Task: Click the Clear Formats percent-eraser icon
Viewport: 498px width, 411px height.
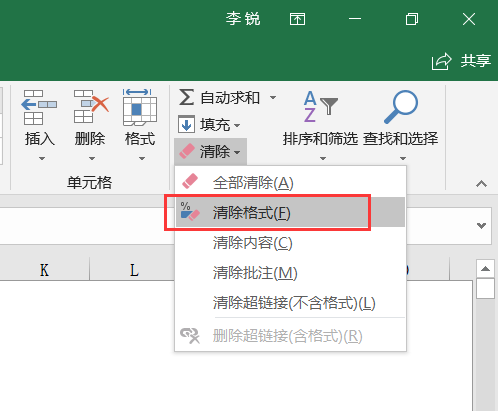Action: (190, 211)
